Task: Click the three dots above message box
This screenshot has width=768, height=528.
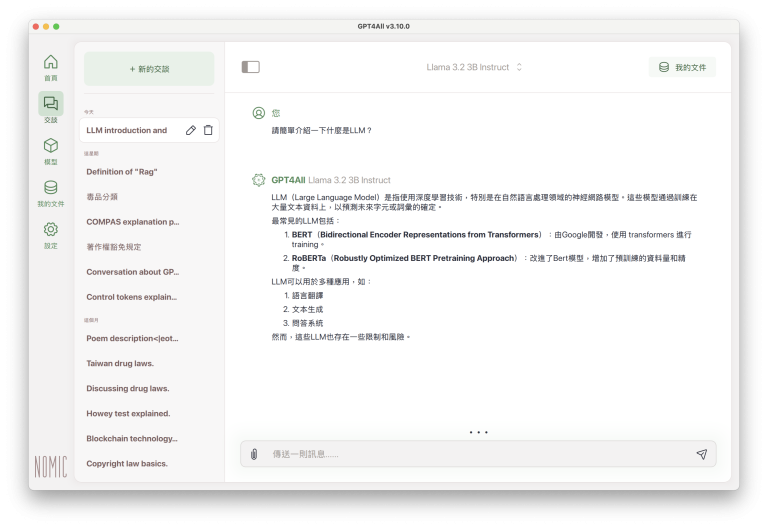Action: [x=478, y=432]
